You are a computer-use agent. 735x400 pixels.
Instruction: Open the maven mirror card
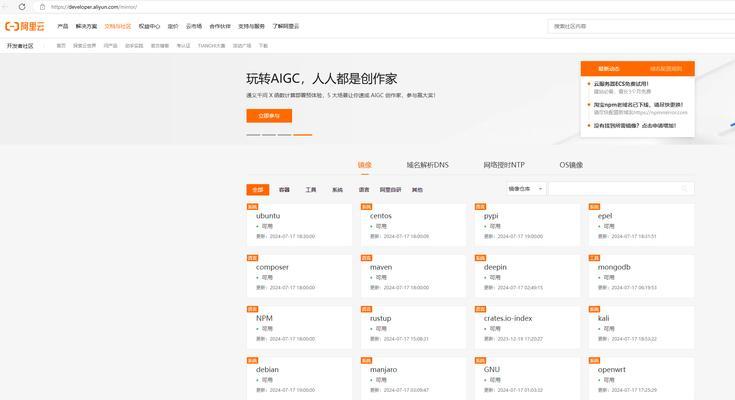pos(413,276)
